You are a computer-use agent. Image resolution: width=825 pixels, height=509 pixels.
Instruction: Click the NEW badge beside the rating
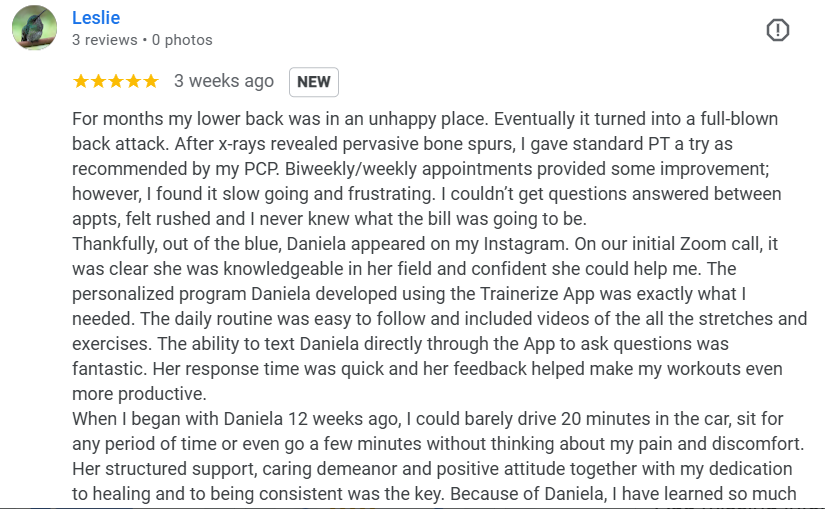(314, 82)
